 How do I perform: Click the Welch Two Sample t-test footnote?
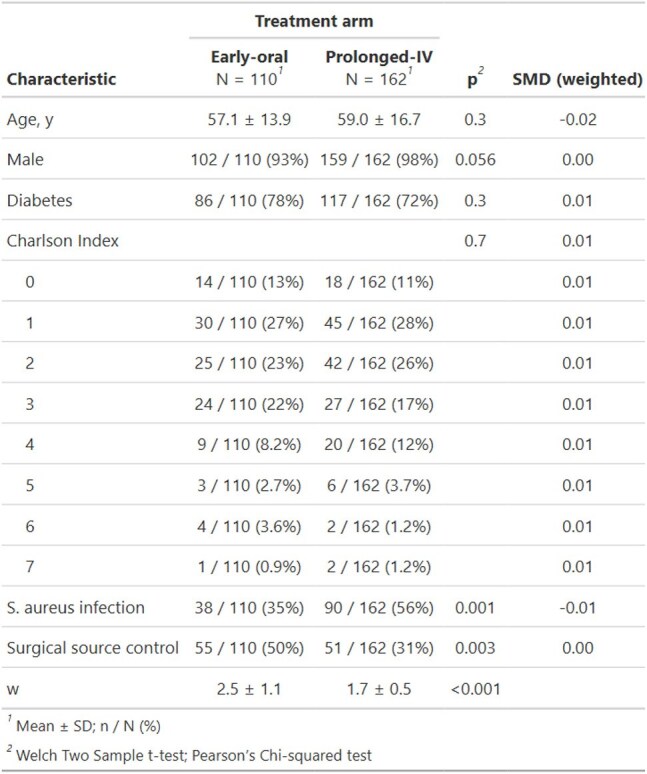[190, 755]
